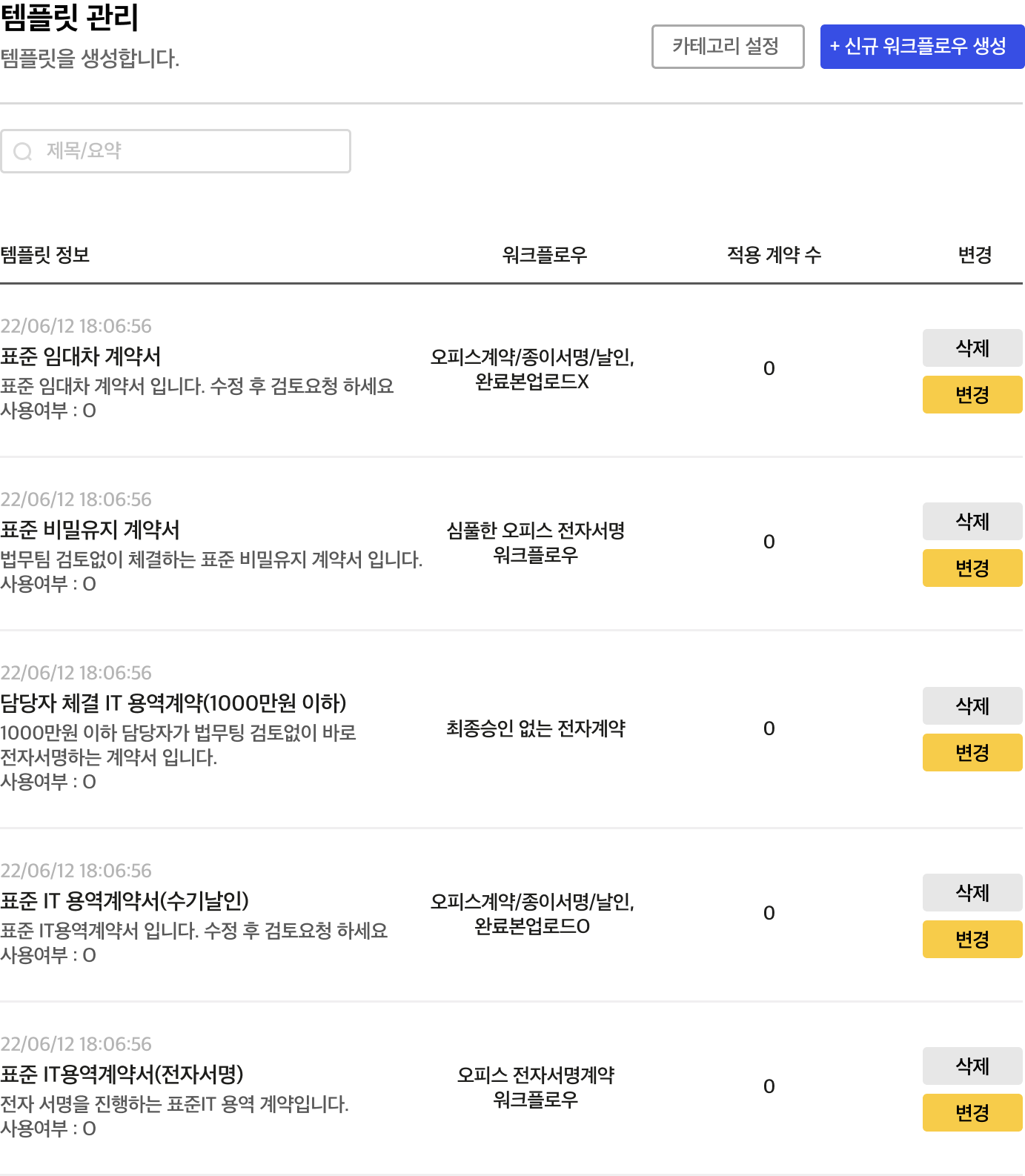Open 카테고리 설정 button
Screen dimensions: 1025x1176
(x=728, y=47)
